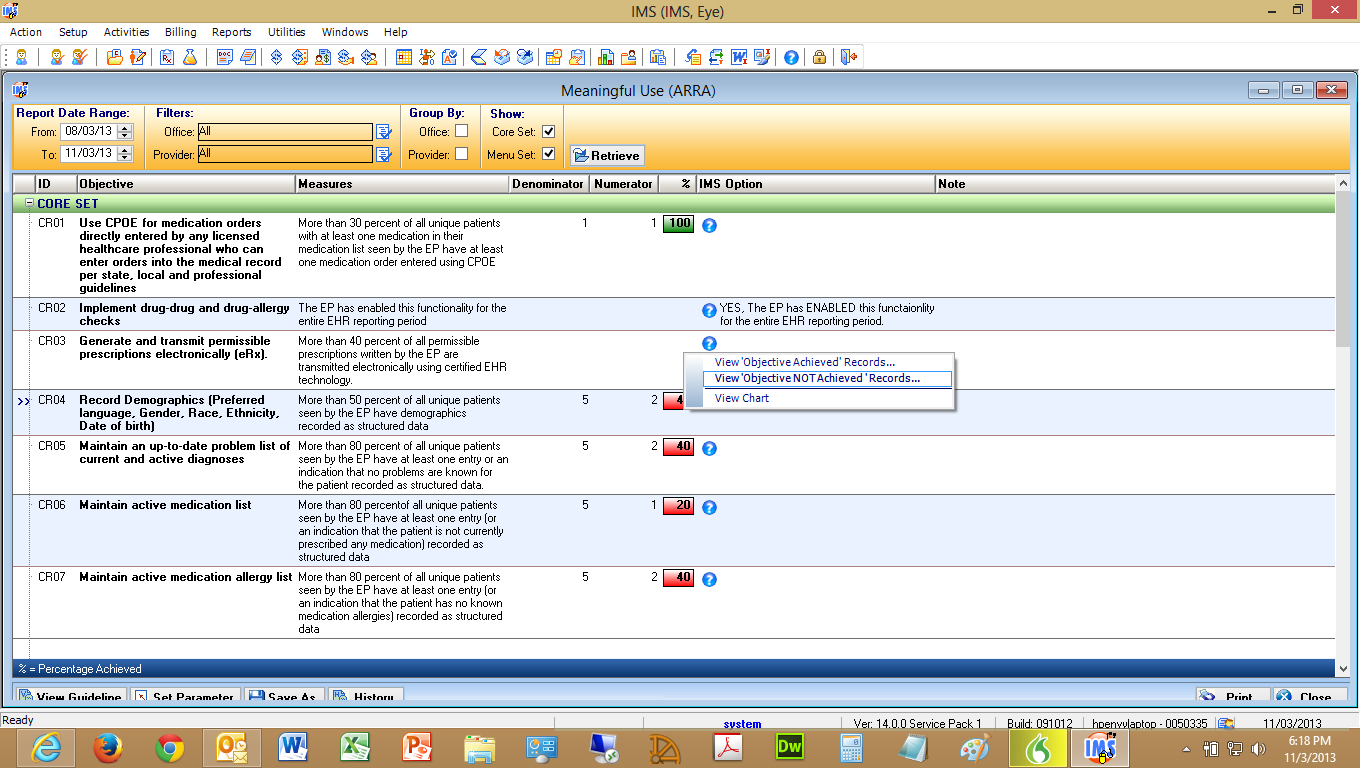Click the red 20 percent indicator

(678, 506)
